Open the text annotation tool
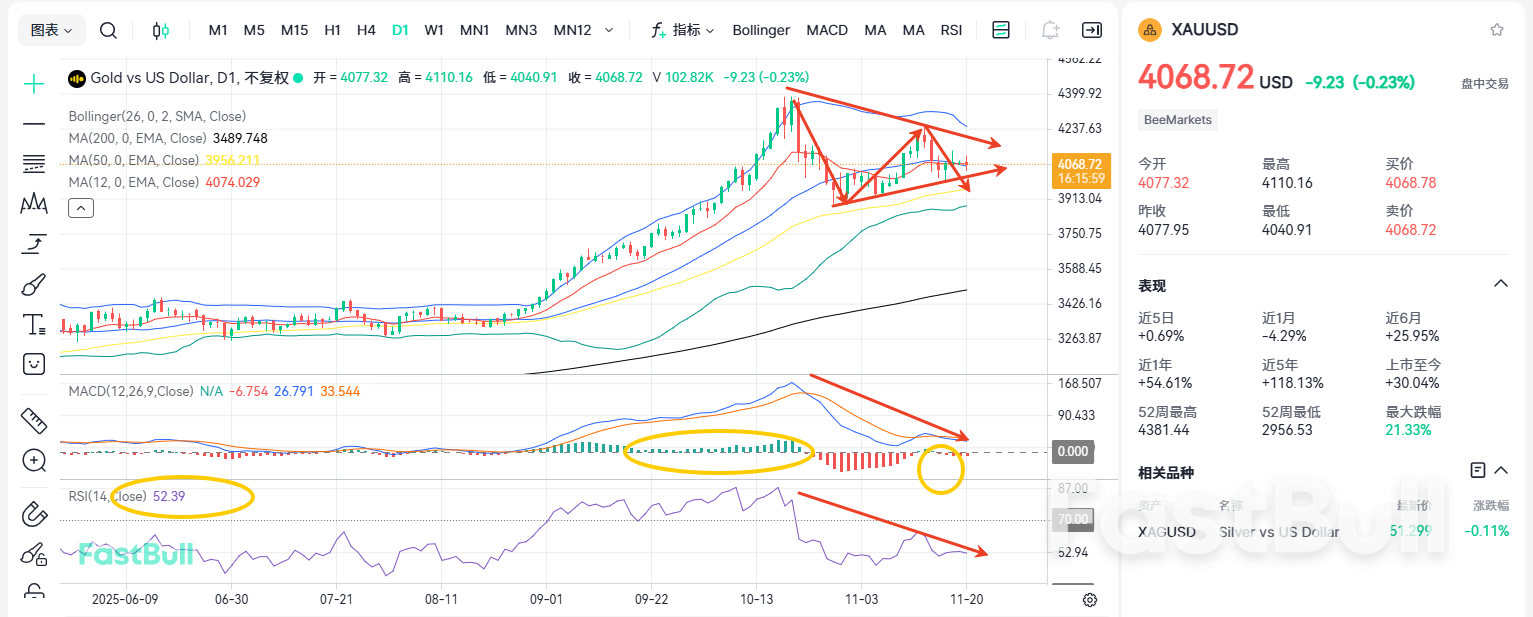Viewport: 1533px width, 617px height. tap(33, 324)
